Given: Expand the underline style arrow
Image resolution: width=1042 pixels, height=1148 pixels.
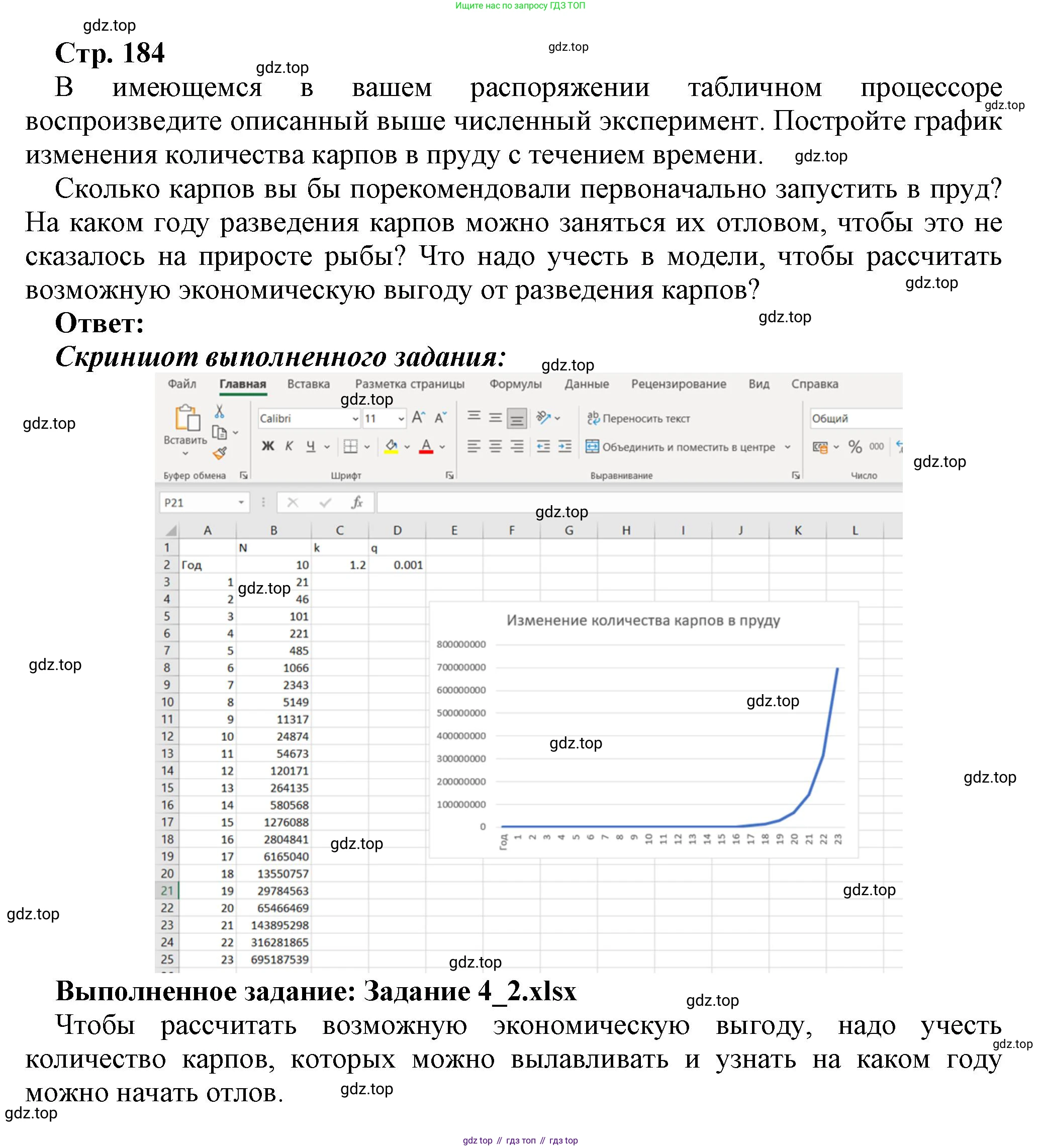Looking at the screenshot, I should pos(327,447).
